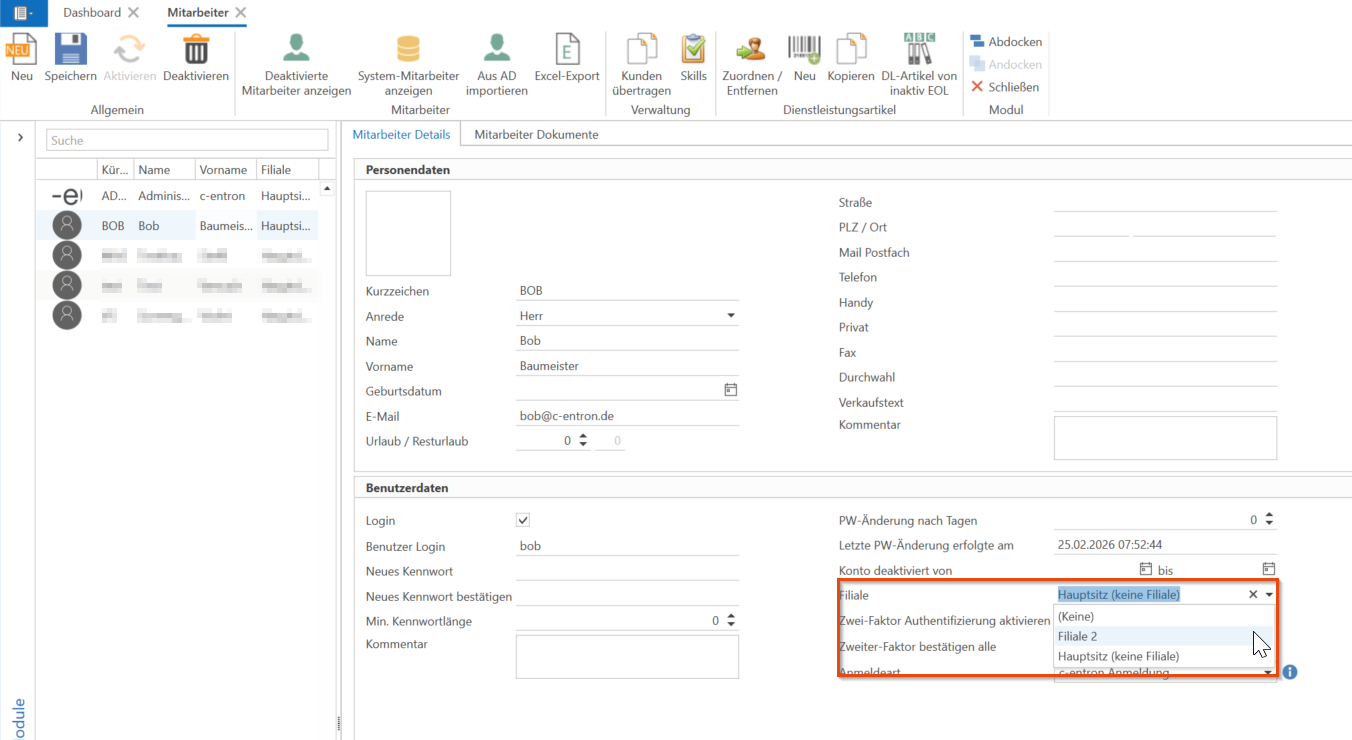Click the Vorname field Baumeister

[x=627, y=366]
